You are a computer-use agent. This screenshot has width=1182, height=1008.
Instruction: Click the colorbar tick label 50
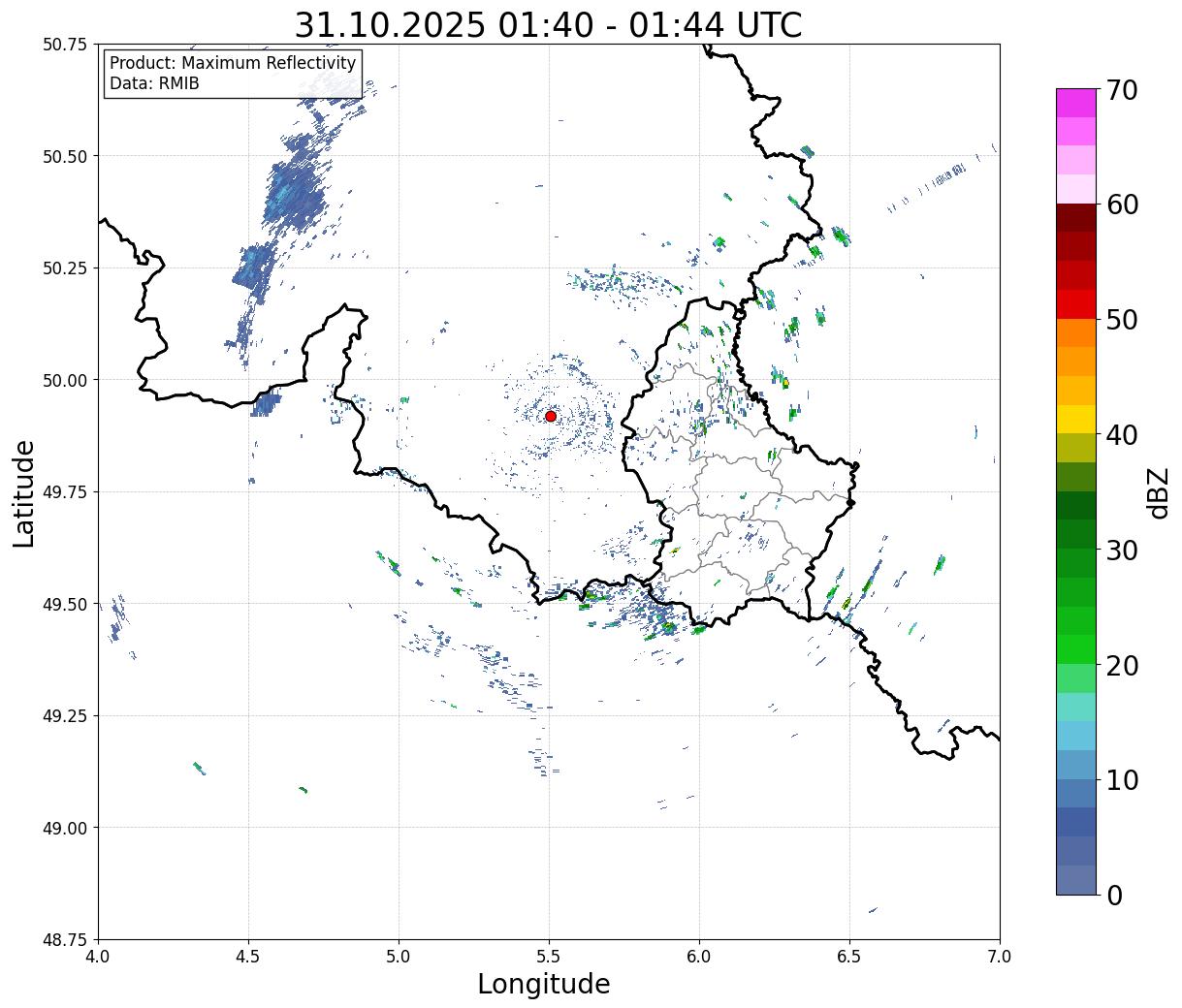click(1122, 320)
